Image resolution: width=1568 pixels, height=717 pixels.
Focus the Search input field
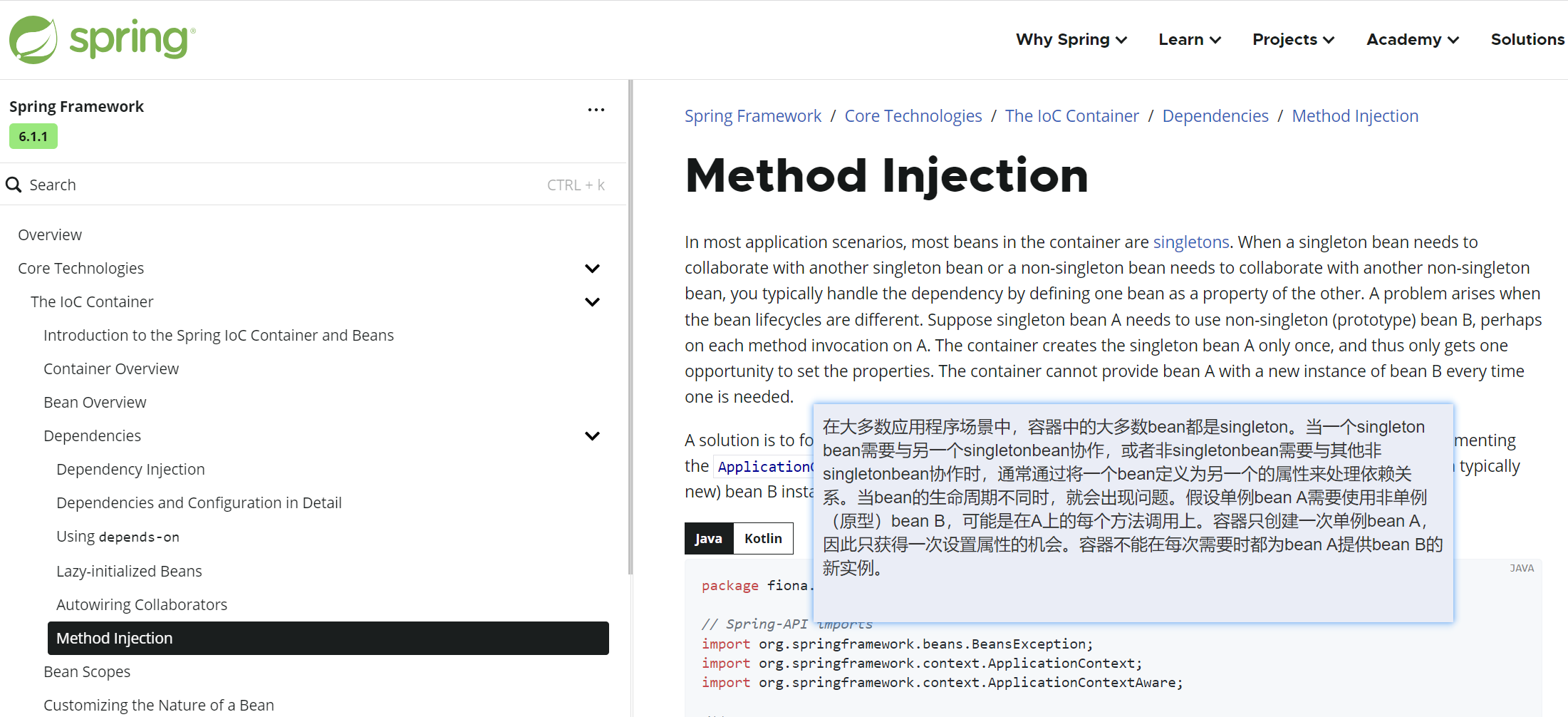point(313,185)
